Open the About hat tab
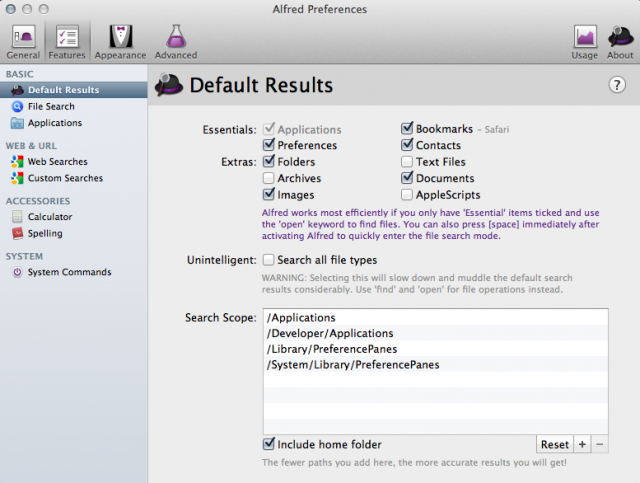This screenshot has height=483, width=640. (620, 41)
